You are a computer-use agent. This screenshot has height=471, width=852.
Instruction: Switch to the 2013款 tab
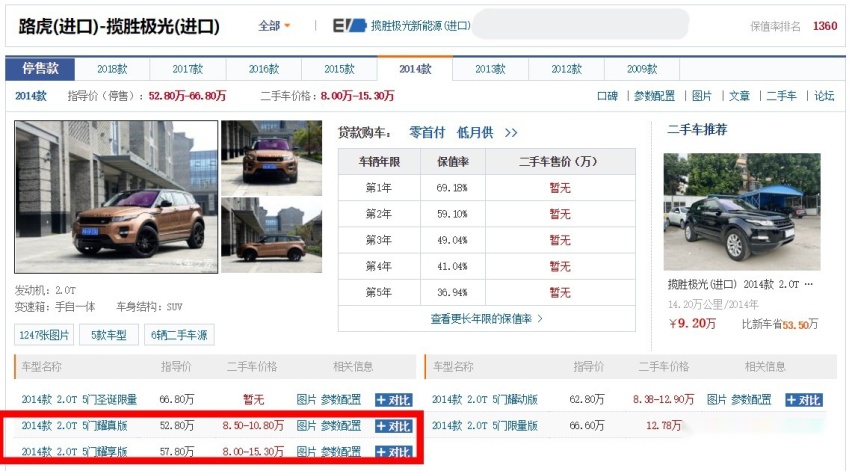pyautogui.click(x=490, y=69)
